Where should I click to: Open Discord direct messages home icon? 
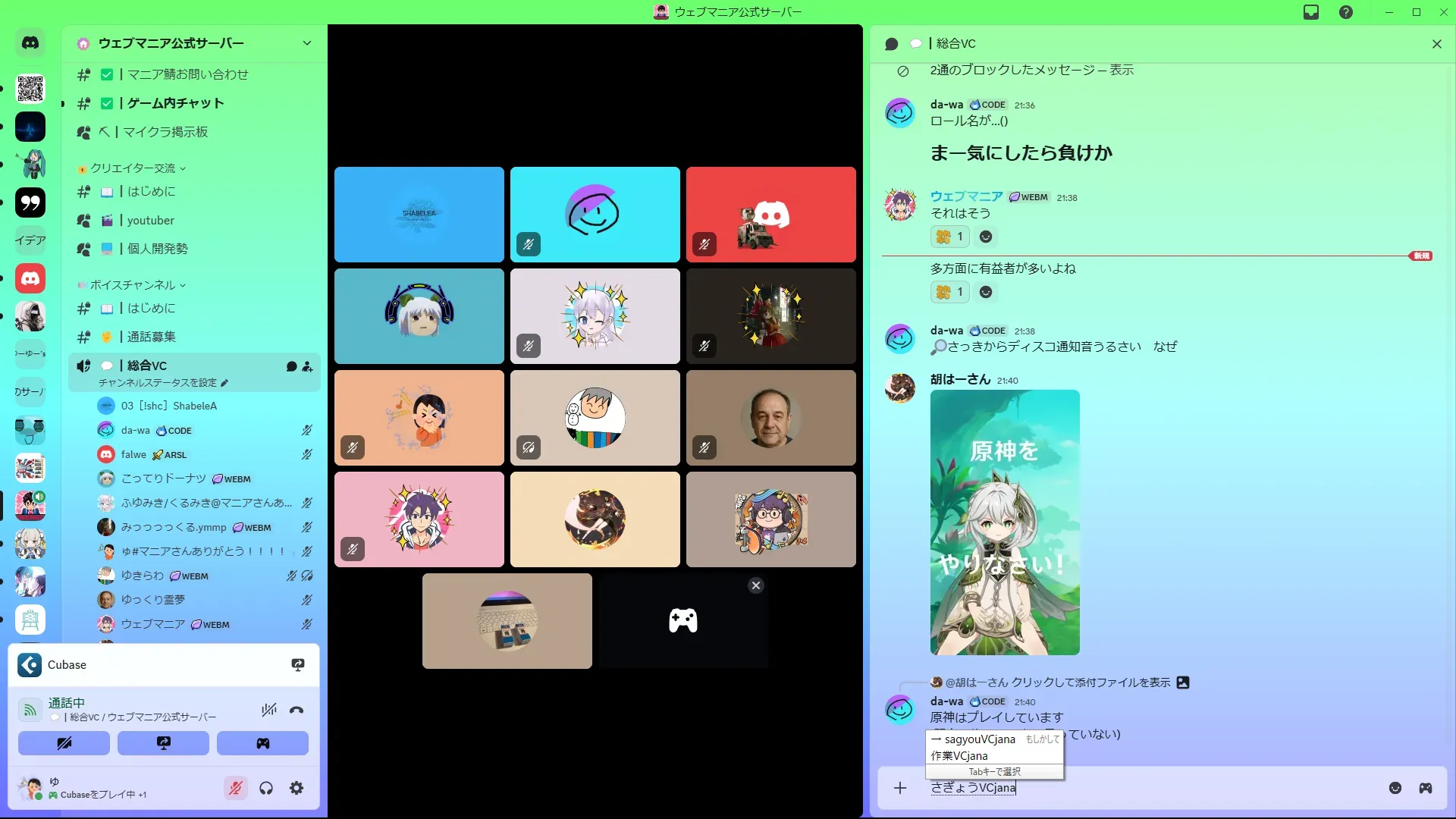[x=30, y=43]
